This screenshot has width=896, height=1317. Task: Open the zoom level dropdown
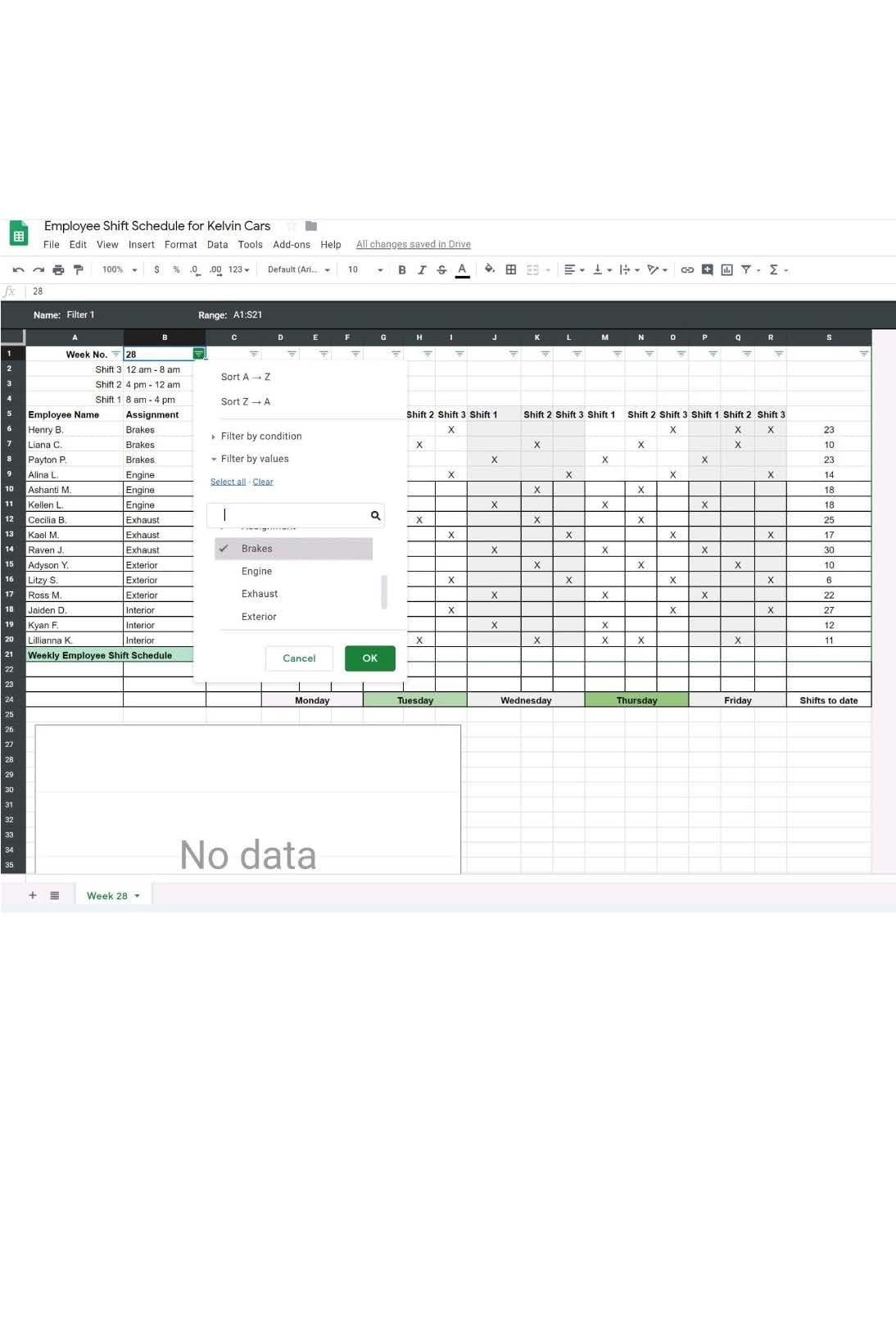(x=120, y=269)
